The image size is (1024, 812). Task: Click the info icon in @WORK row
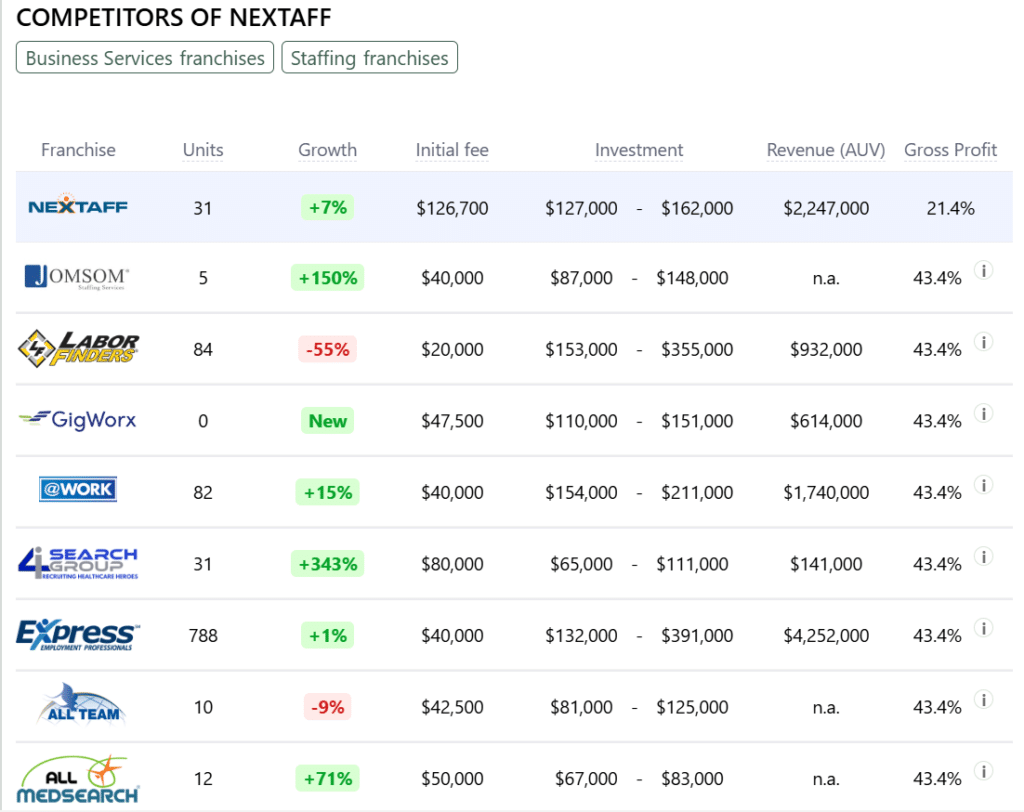[x=984, y=484]
